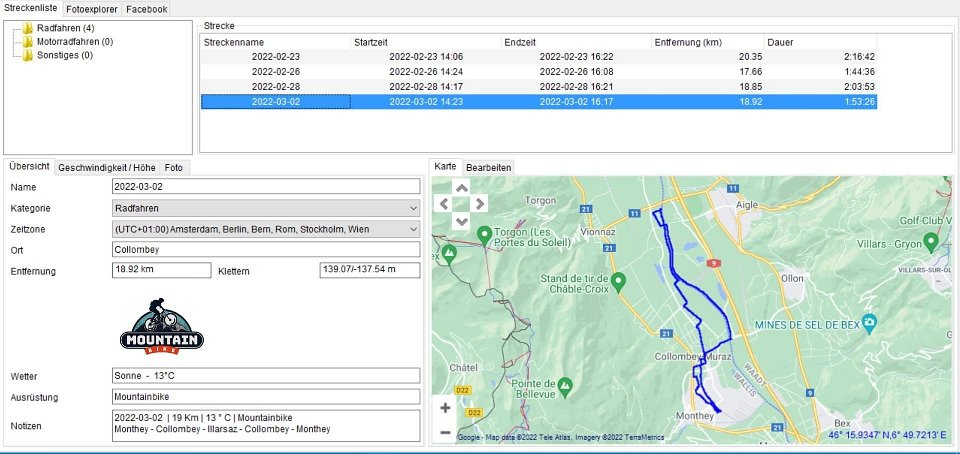Viewport: 960px width, 454px height.
Task: Switch to the Bearbeiten tab
Action: pyautogui.click(x=489, y=168)
